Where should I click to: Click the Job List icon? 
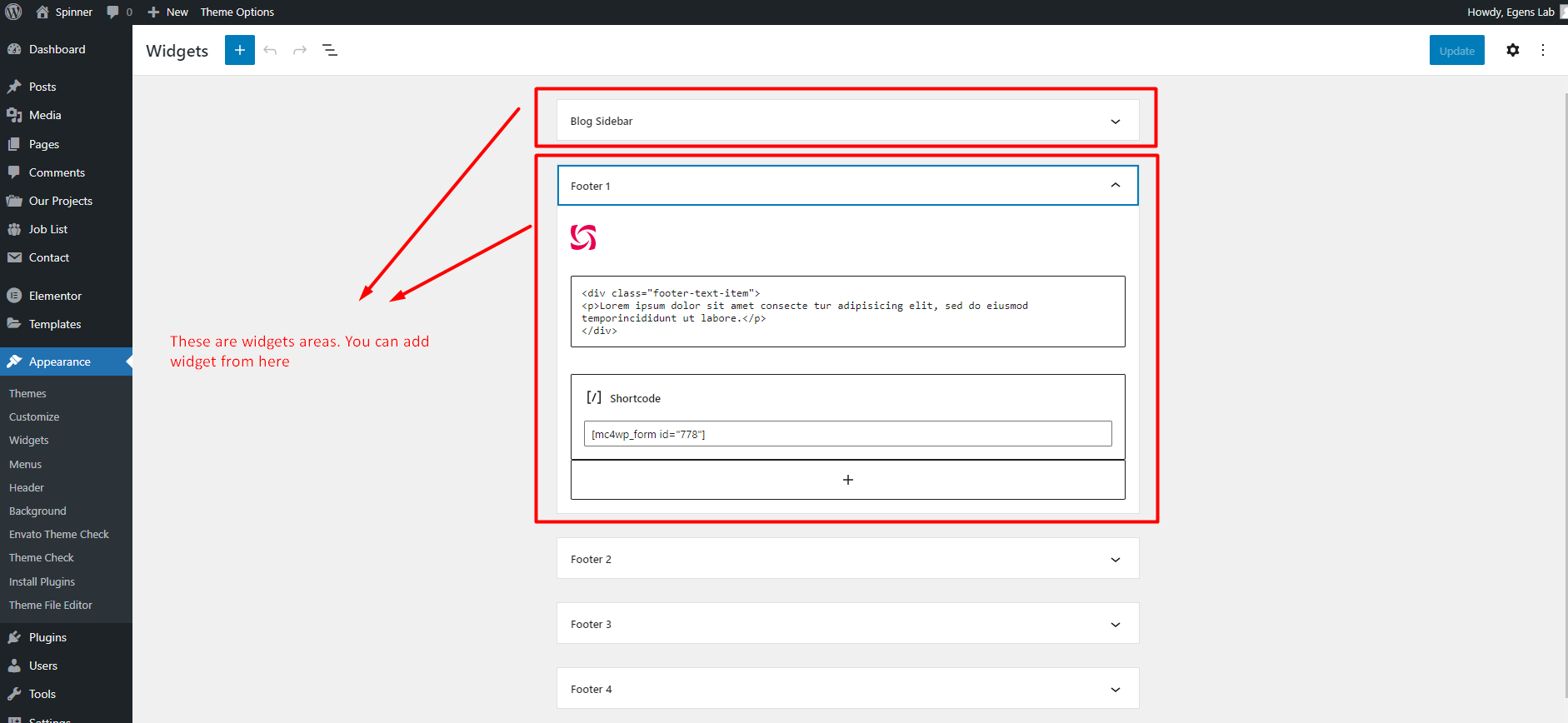click(x=14, y=229)
